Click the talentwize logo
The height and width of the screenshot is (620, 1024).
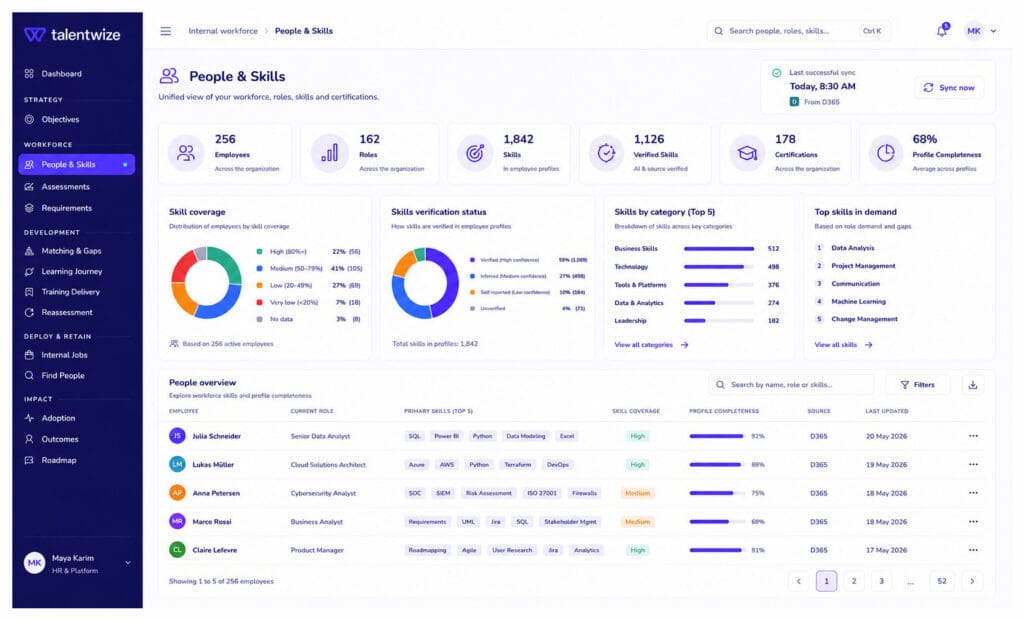coord(72,35)
